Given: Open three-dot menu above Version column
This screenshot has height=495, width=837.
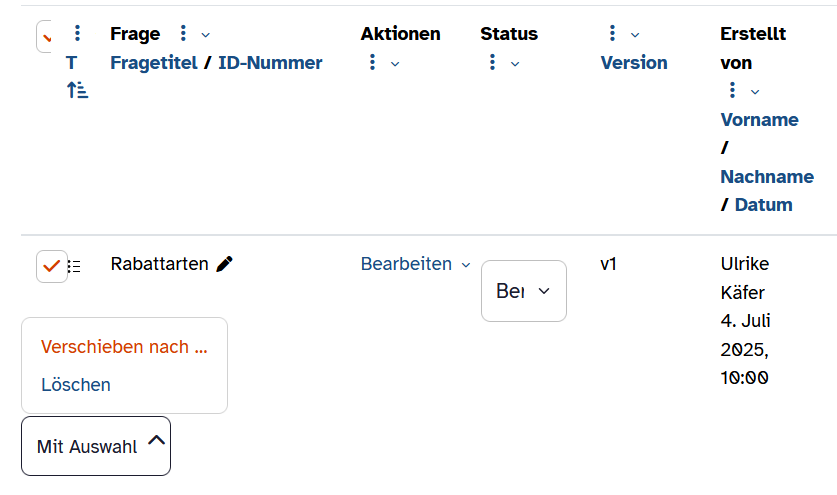Looking at the screenshot, I should 612,33.
